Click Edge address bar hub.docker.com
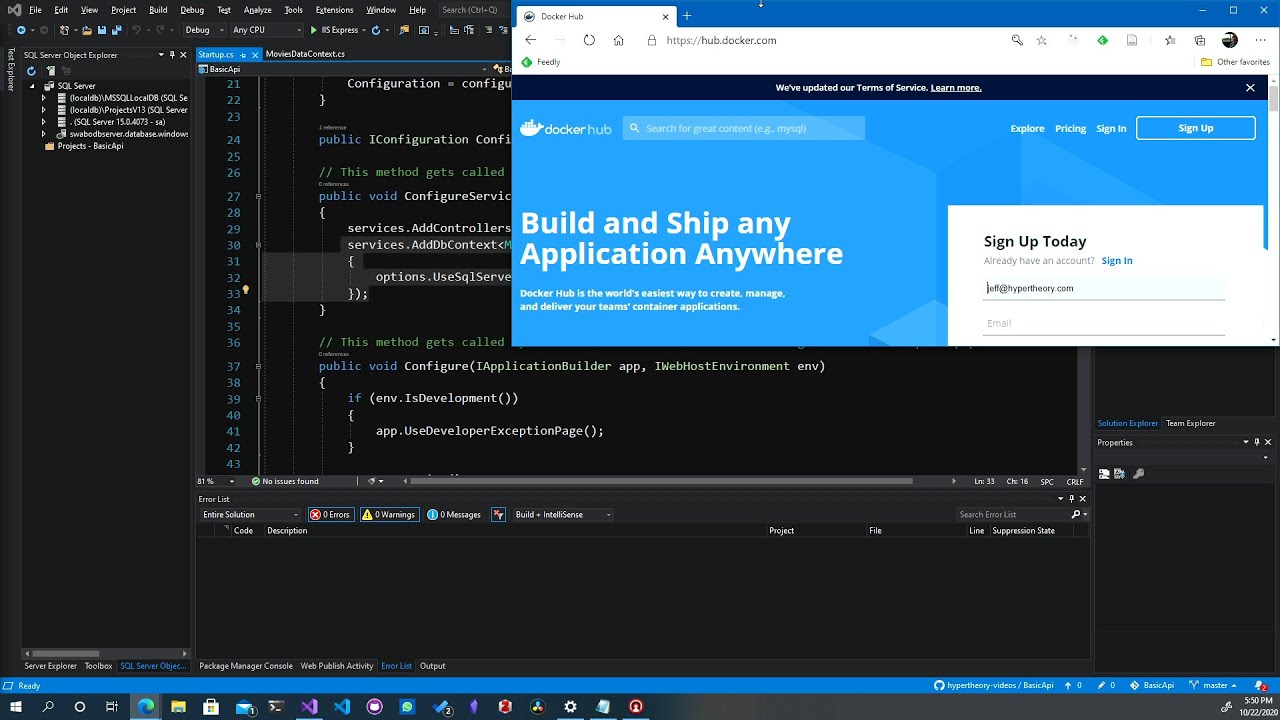 pyautogui.click(x=720, y=40)
